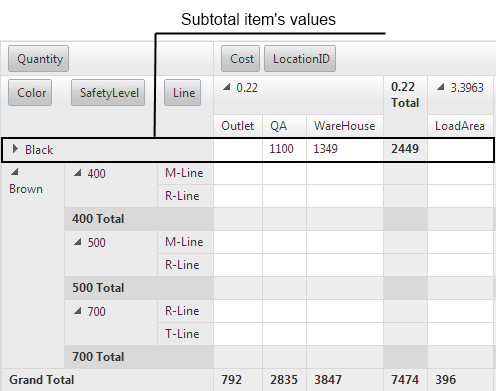Viewport: 496px width, 391px height.
Task: Collapse the 0.22 cost column group
Action: (x=227, y=87)
